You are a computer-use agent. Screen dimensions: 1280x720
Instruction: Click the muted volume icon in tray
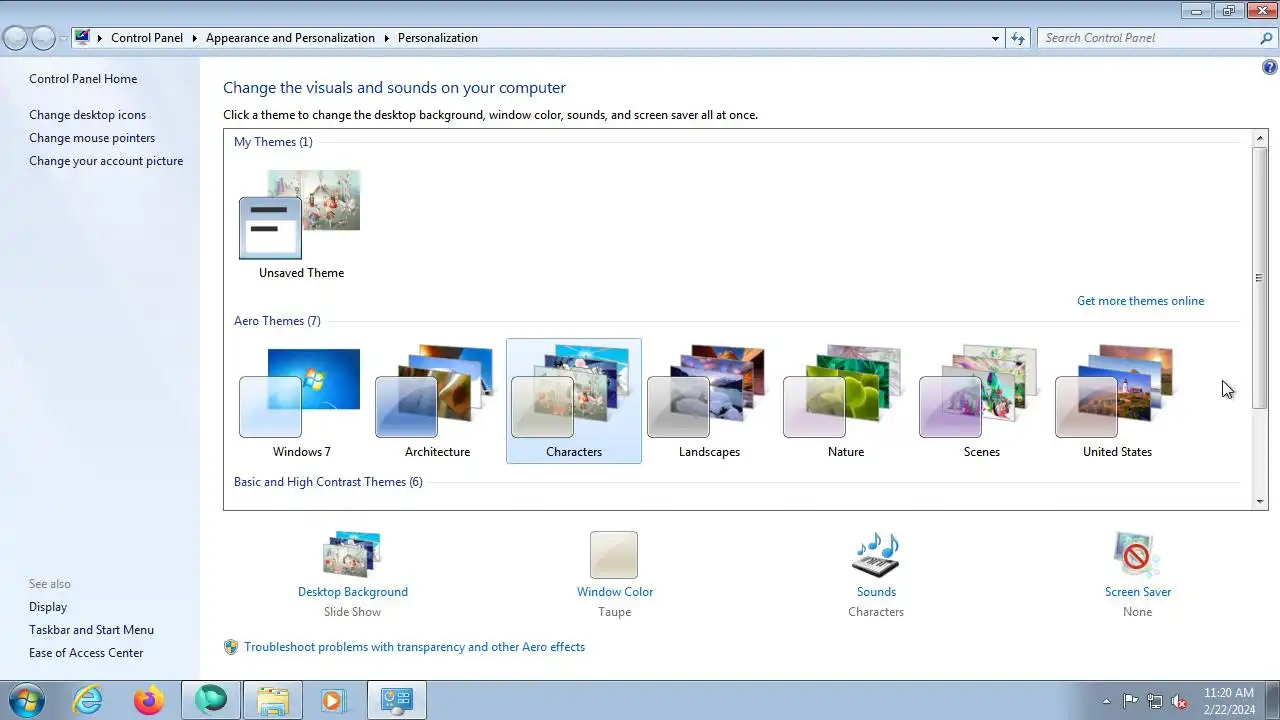tap(1179, 701)
